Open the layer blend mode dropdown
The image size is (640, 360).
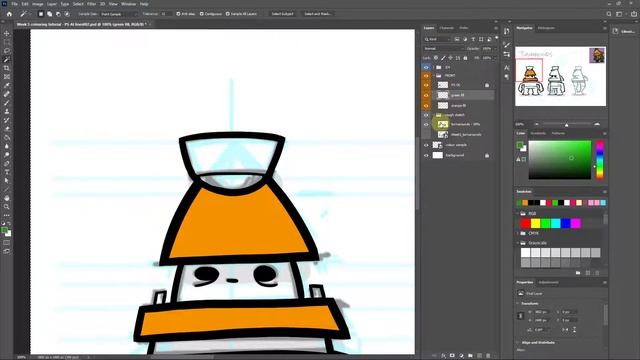coord(443,49)
